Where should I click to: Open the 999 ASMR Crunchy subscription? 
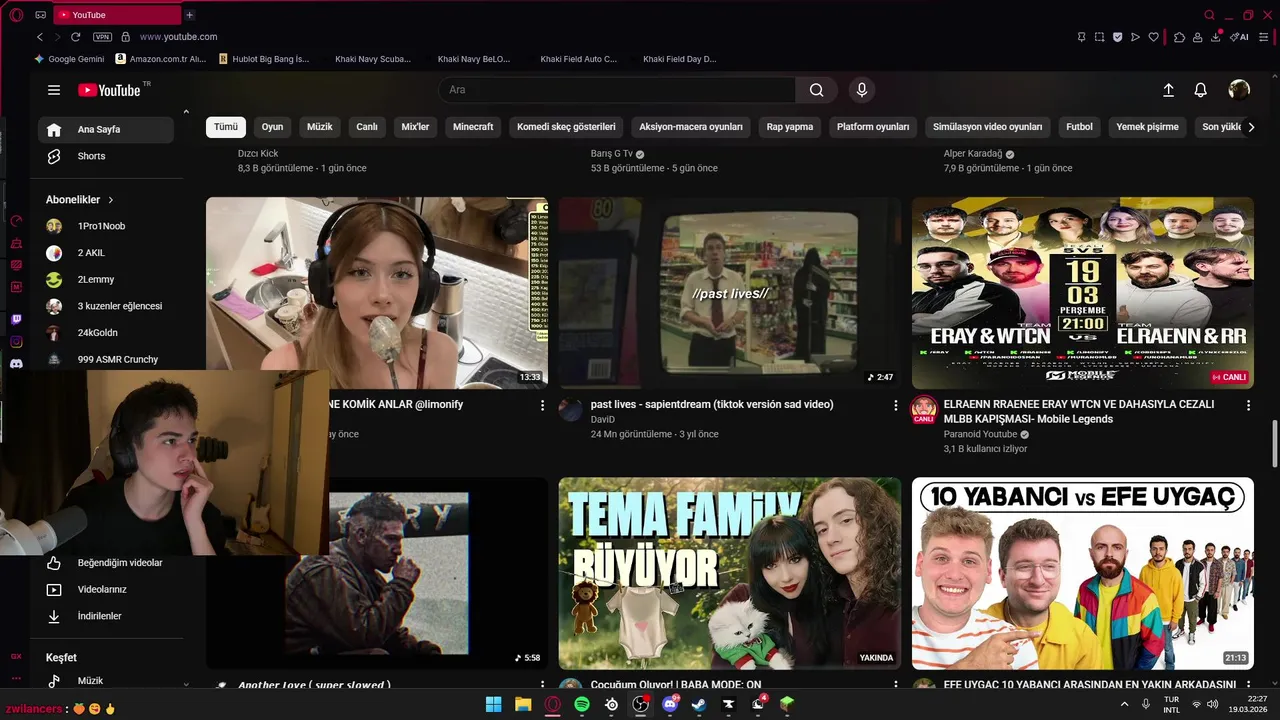[106, 359]
